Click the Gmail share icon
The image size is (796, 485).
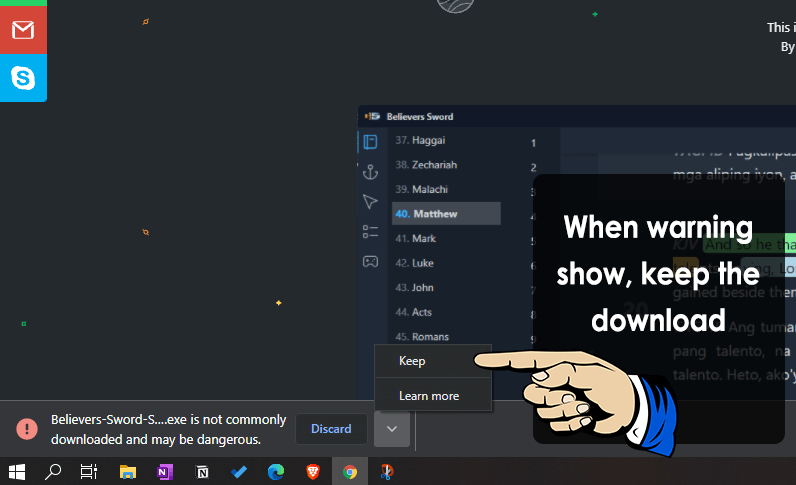(23, 30)
